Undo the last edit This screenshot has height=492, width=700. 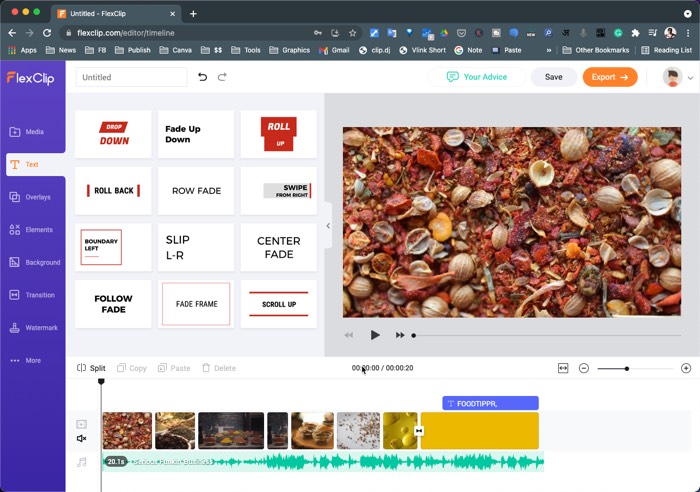[x=203, y=77]
